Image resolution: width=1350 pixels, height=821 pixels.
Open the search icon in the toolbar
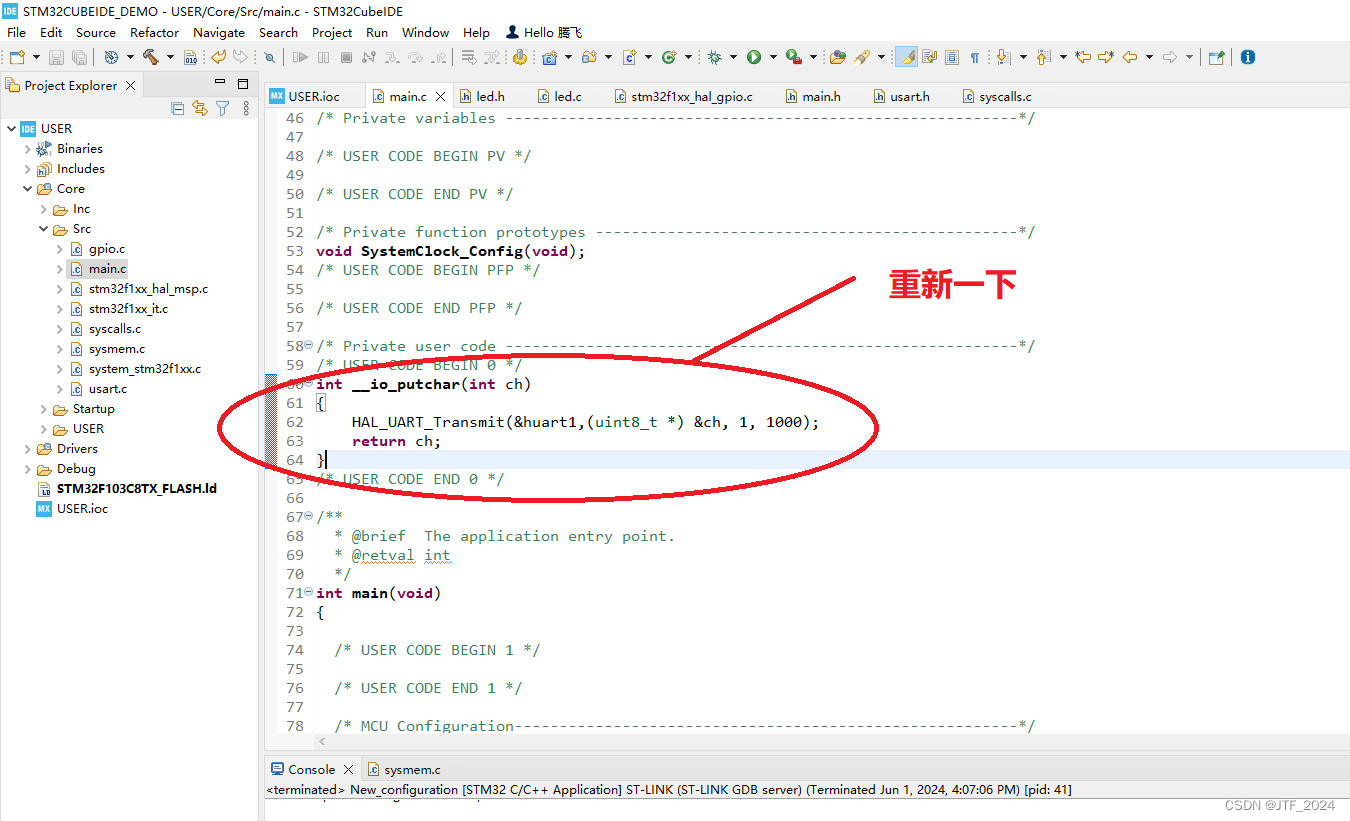click(x=270, y=57)
